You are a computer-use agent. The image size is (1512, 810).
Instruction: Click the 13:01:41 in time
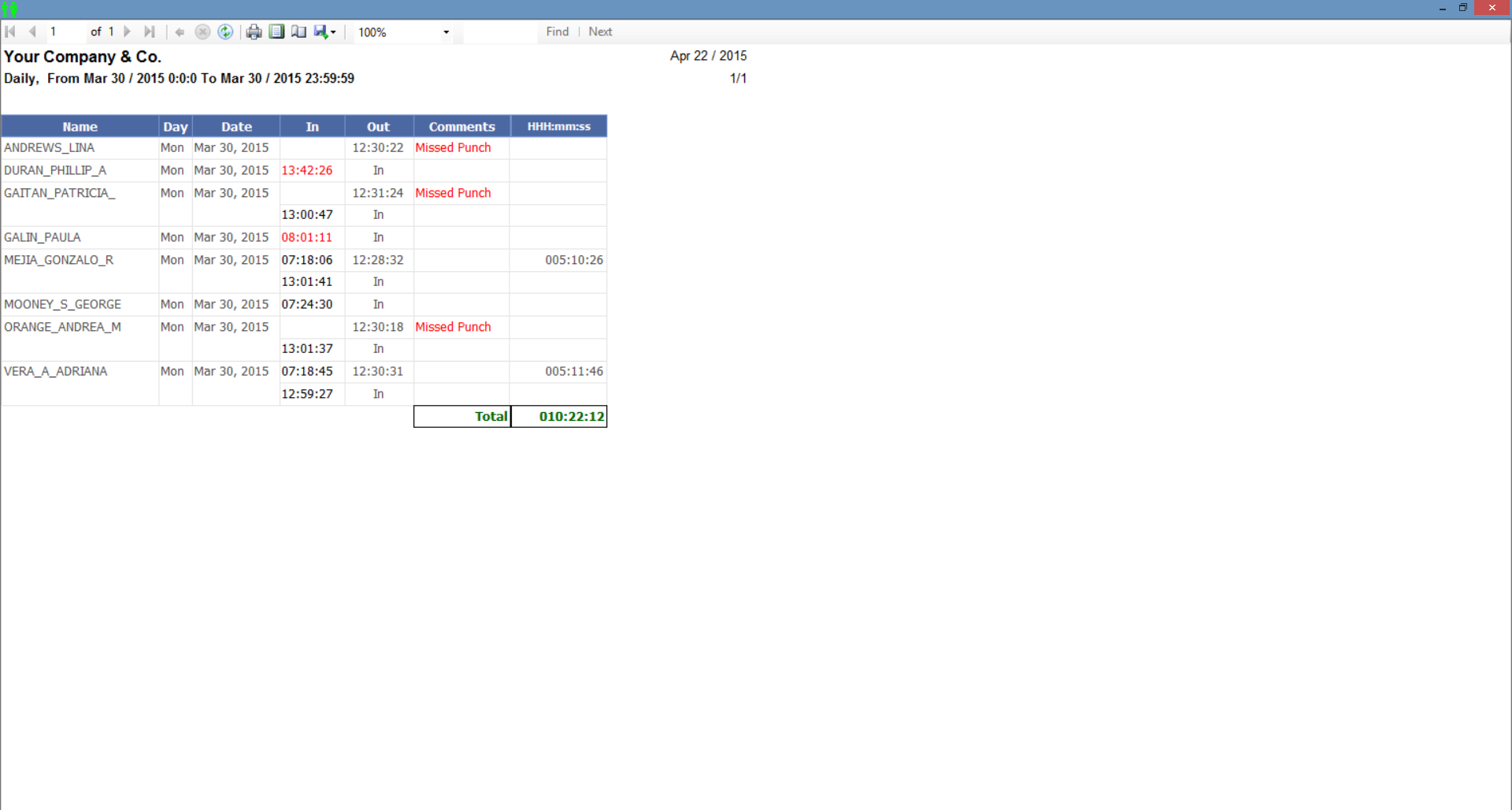307,282
